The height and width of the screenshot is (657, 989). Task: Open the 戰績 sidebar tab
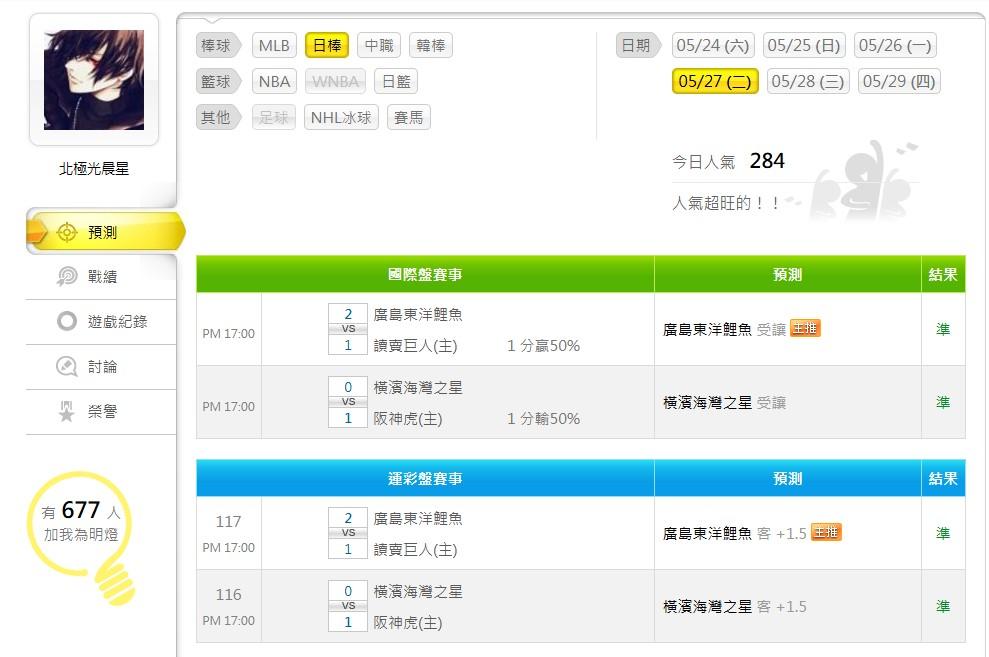(101, 276)
